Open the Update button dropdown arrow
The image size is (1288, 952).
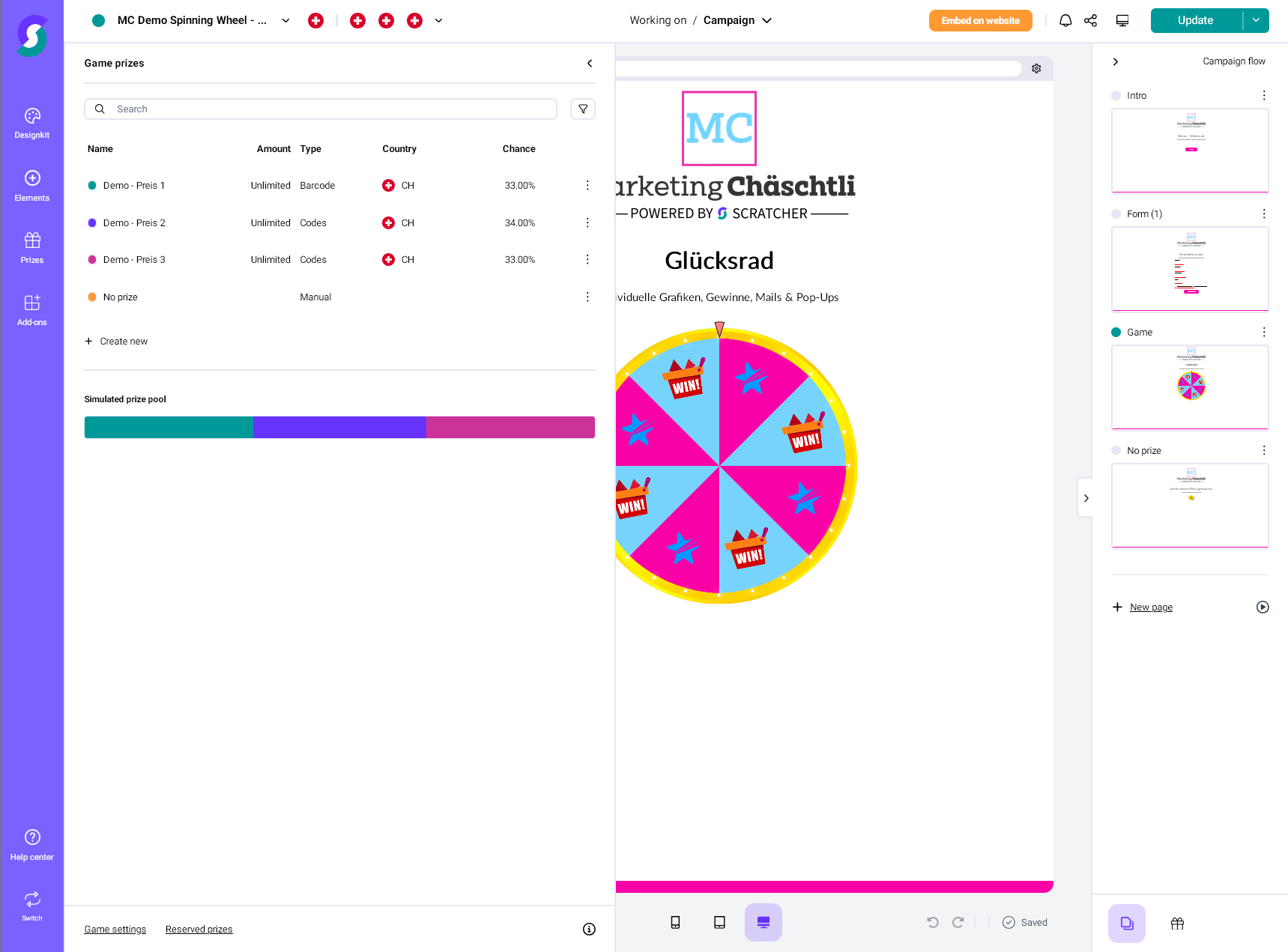tap(1256, 20)
